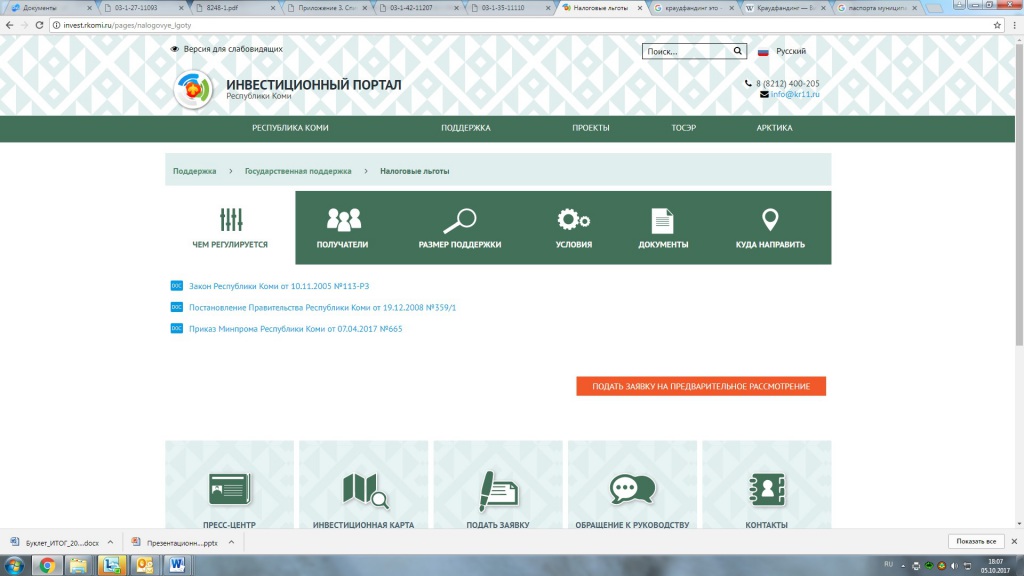Click the Государственная поддержка breadcrumb link
Screen dimensions: 1024x576
298,171
